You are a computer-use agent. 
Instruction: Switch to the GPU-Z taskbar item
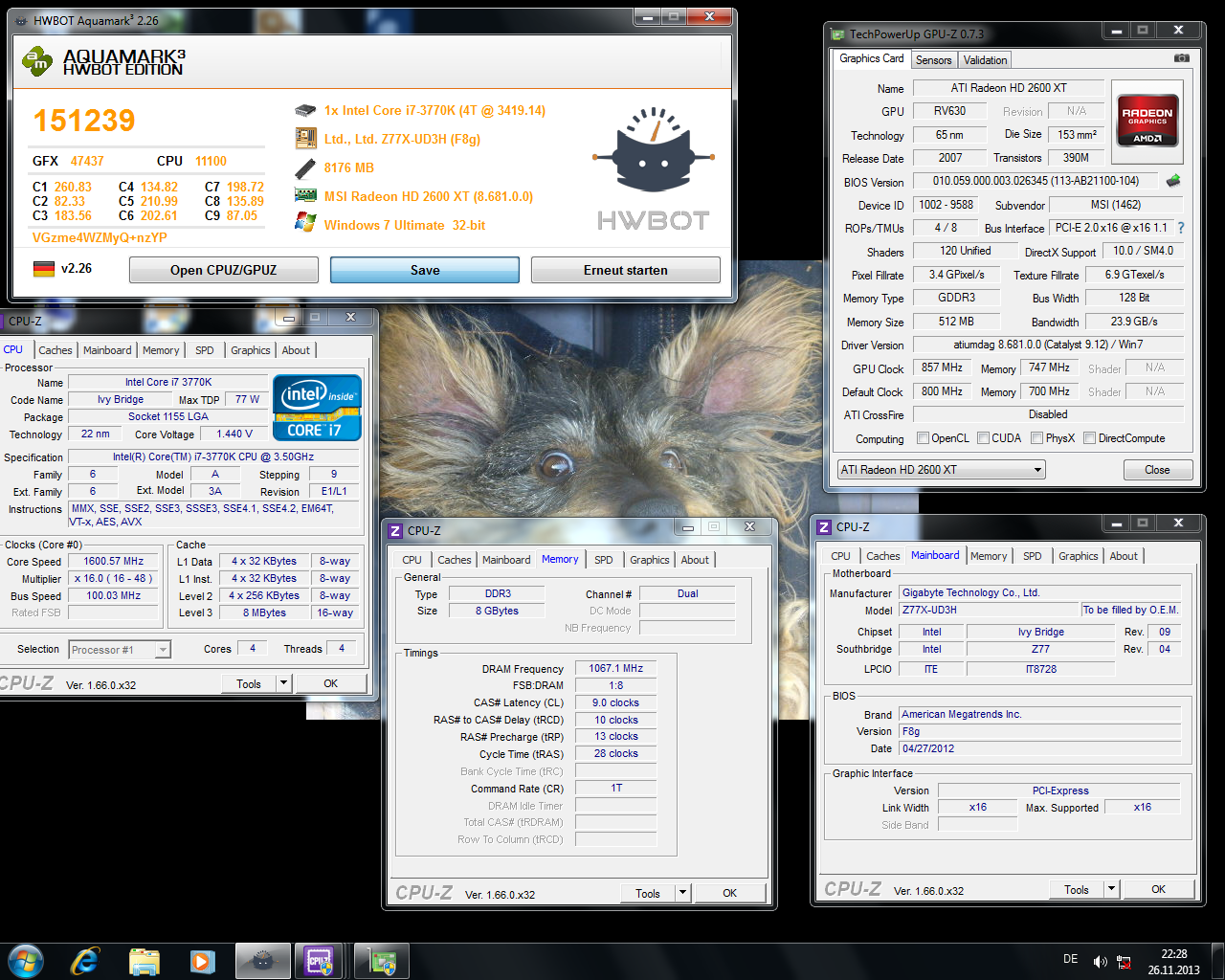click(382, 961)
